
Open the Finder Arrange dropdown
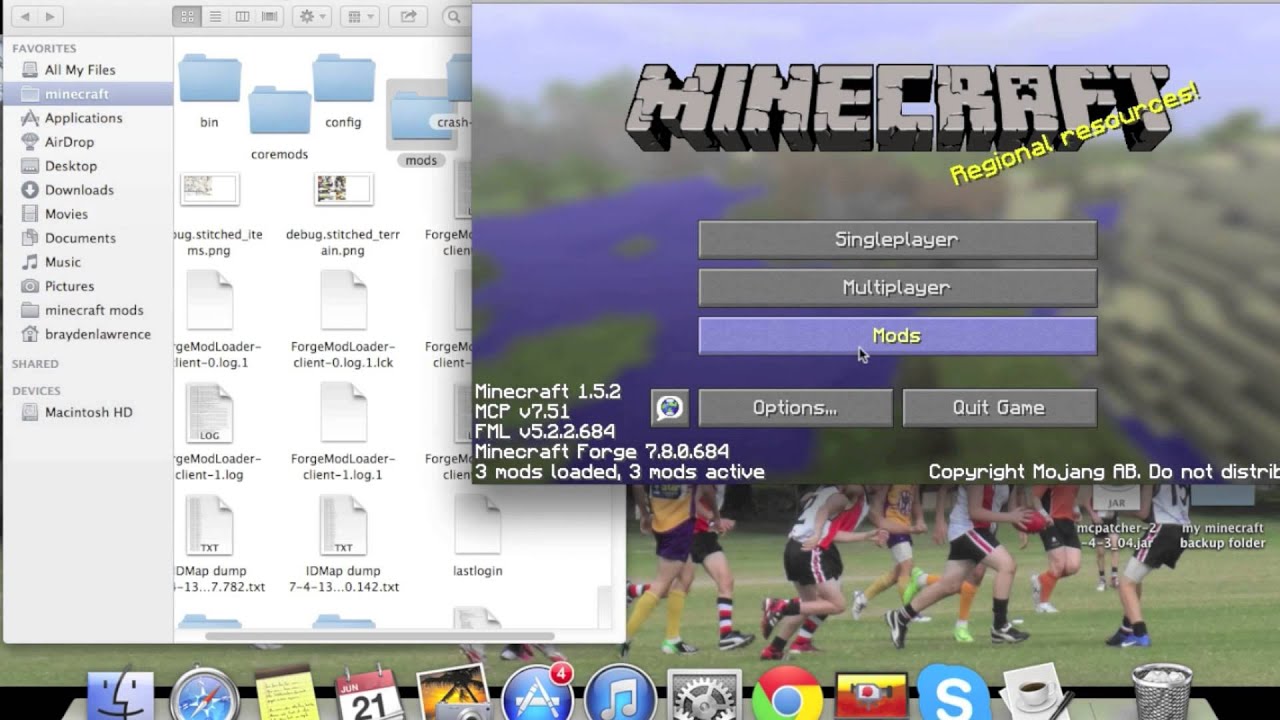[x=358, y=17]
